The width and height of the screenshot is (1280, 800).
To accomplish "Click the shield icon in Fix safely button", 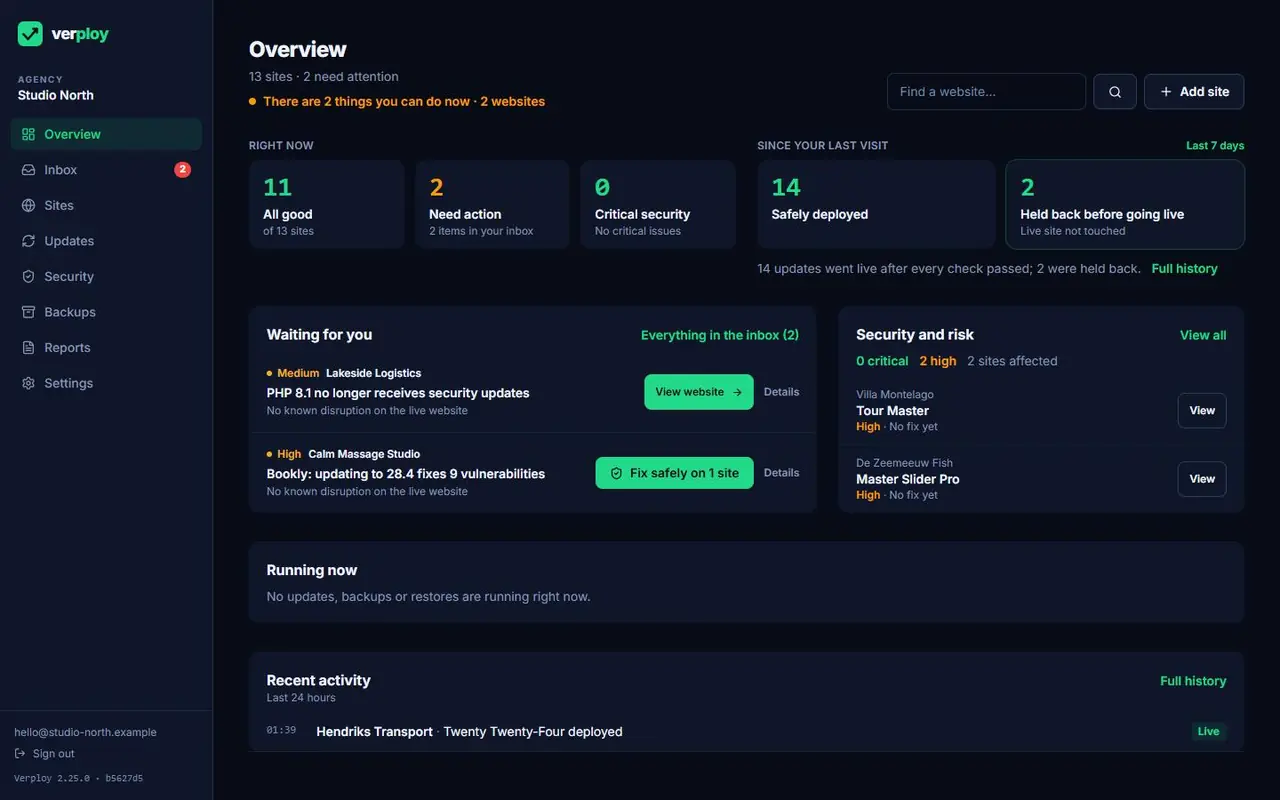I will click(x=616, y=473).
